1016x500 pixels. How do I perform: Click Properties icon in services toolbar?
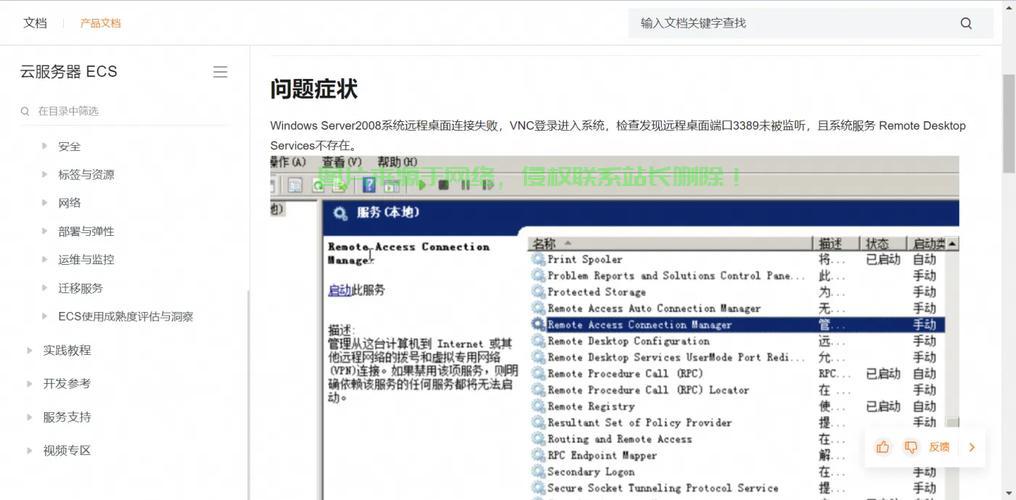pos(295,185)
